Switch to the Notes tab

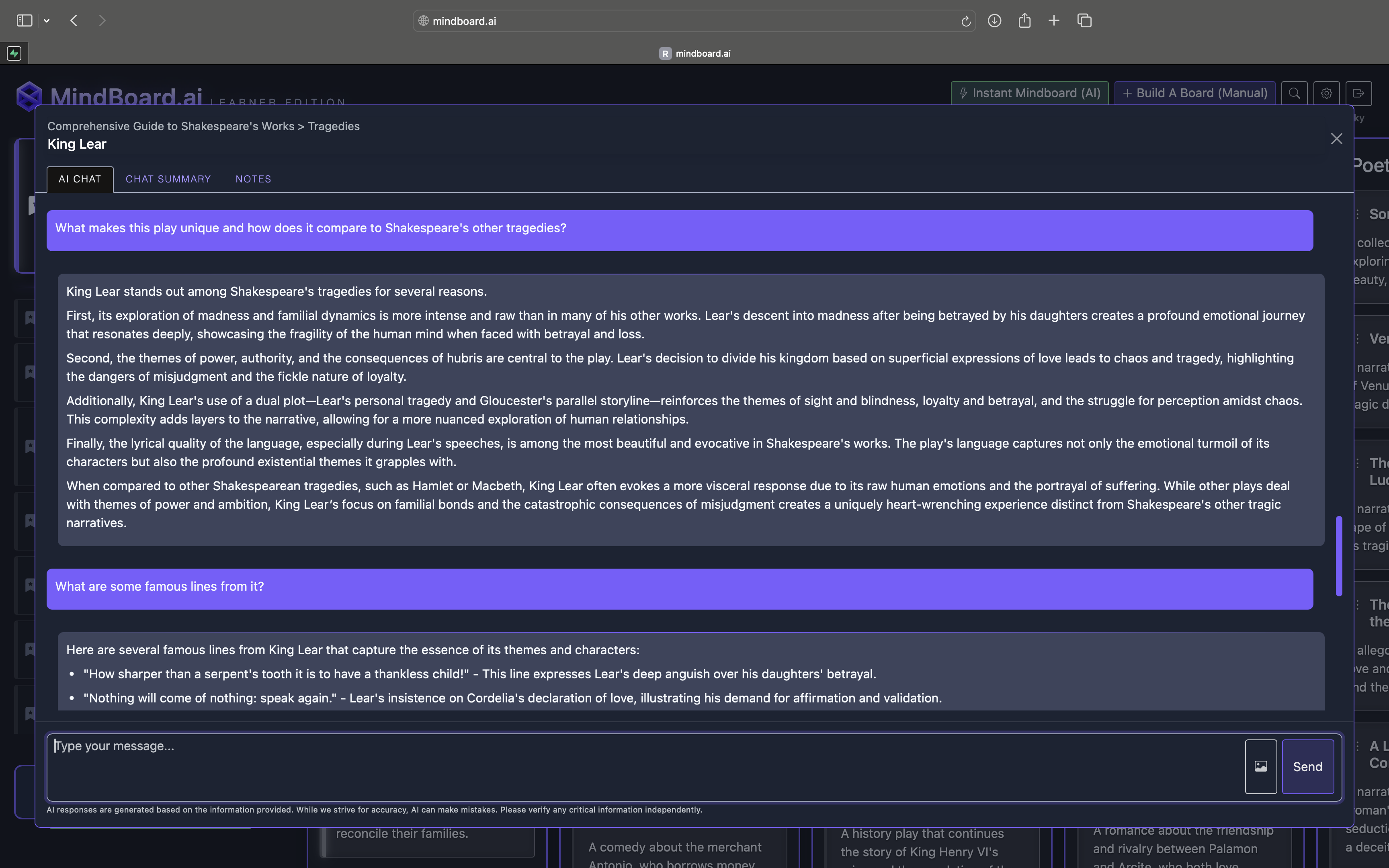253,179
